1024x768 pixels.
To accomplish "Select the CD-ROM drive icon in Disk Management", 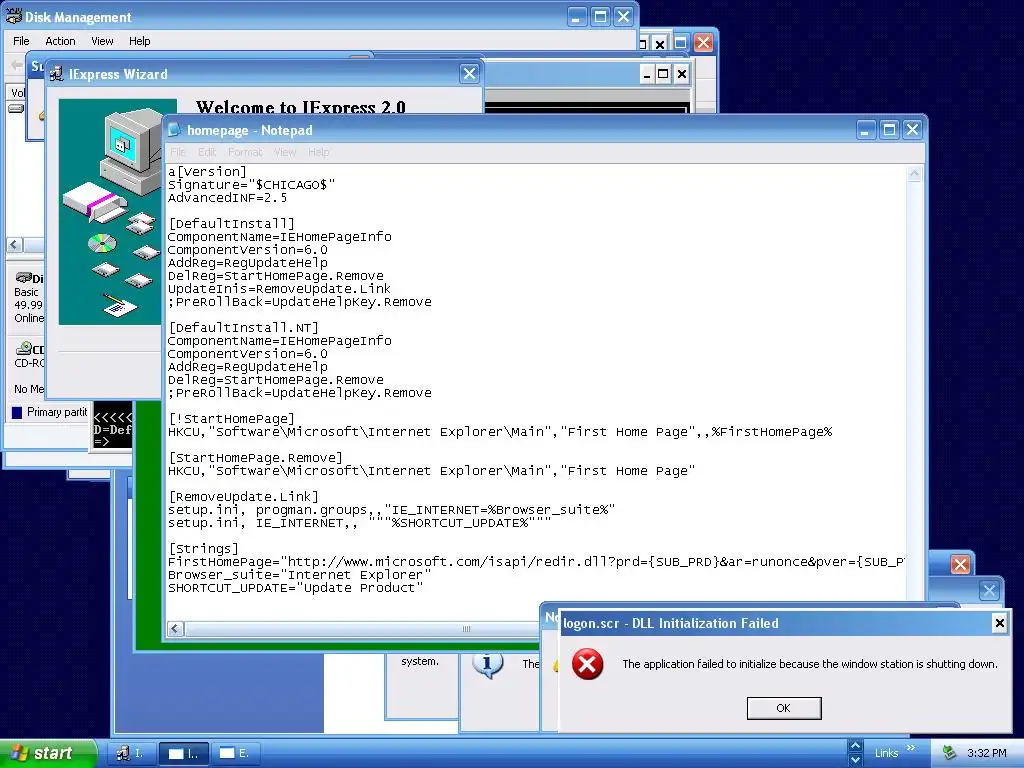I will click(x=24, y=348).
